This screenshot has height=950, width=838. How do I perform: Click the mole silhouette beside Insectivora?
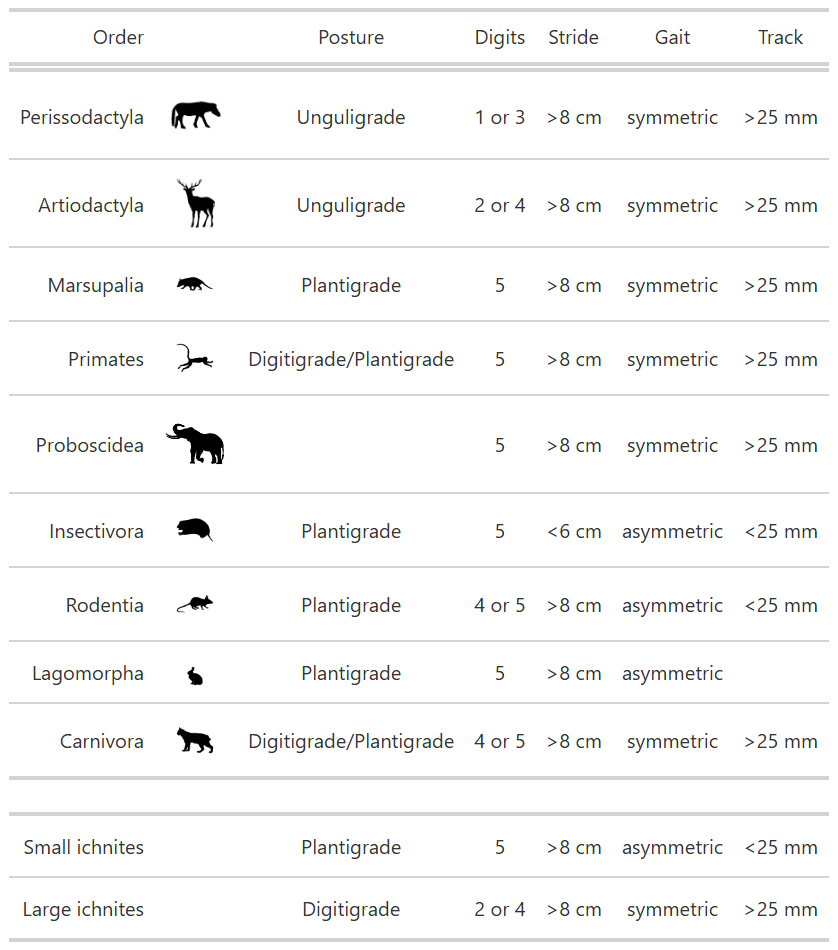click(x=194, y=530)
